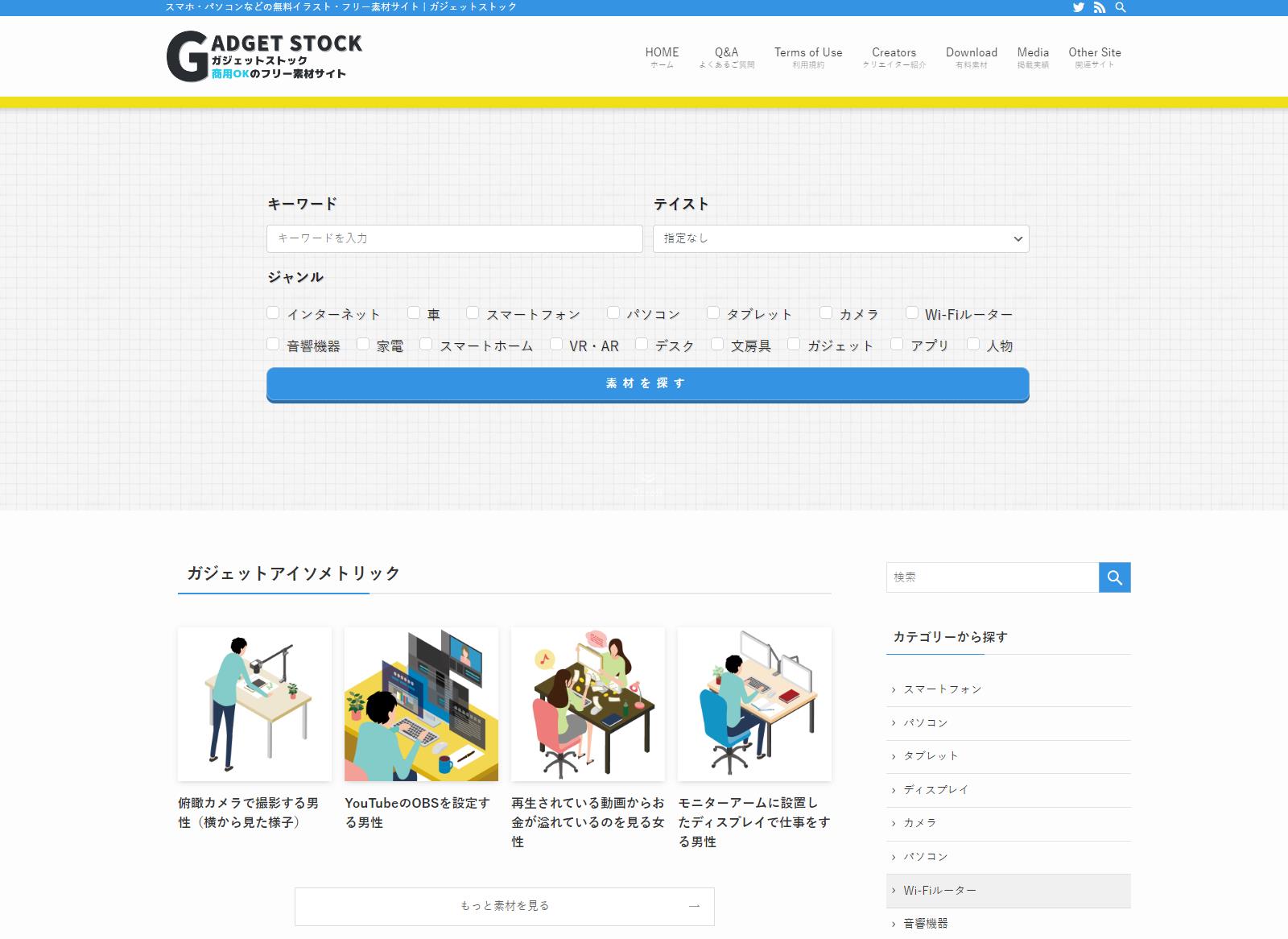1288x939 pixels.
Task: Open the YouTube OBS setup illustration
Action: 421,704
